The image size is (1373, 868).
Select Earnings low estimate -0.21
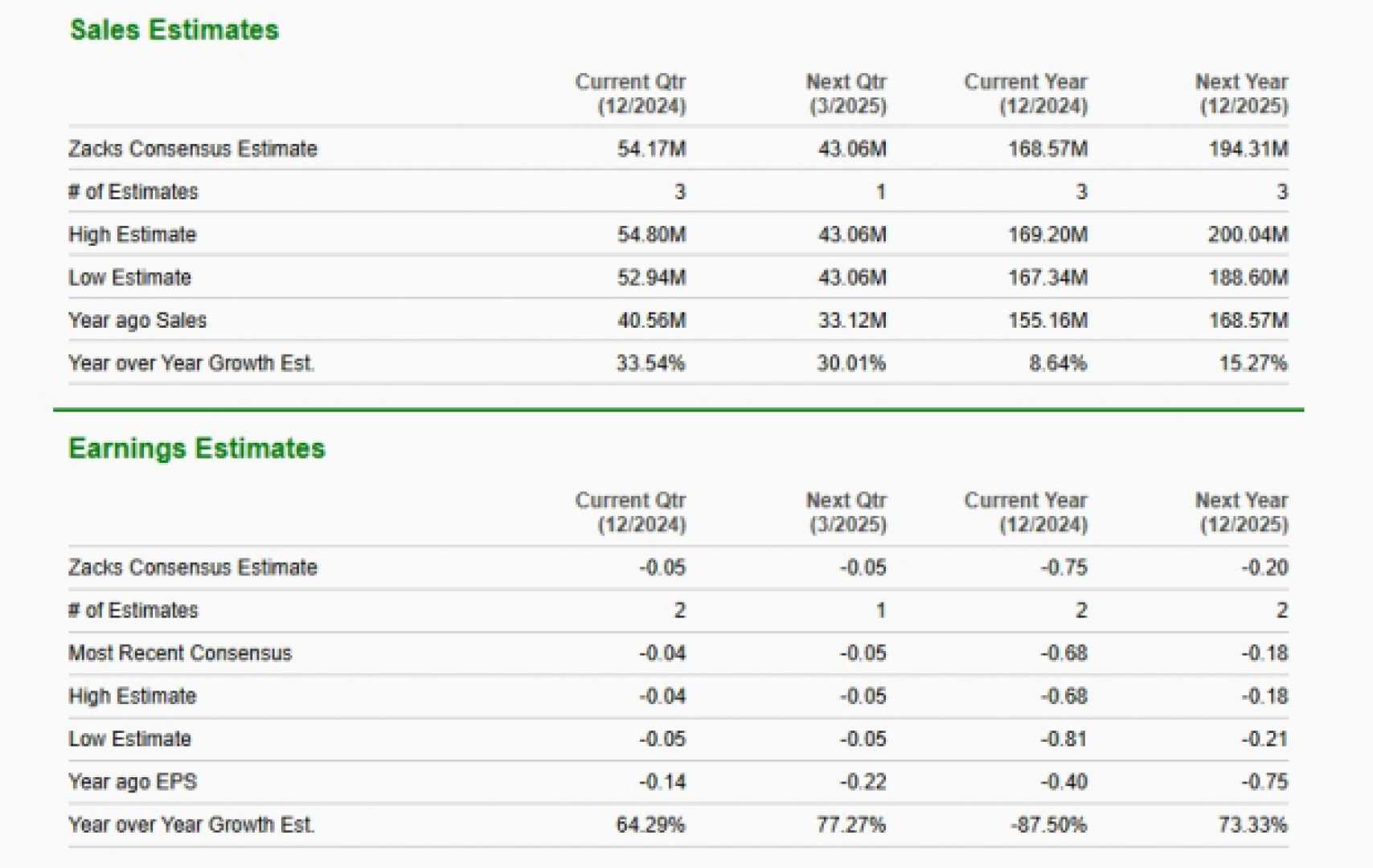click(x=1264, y=739)
